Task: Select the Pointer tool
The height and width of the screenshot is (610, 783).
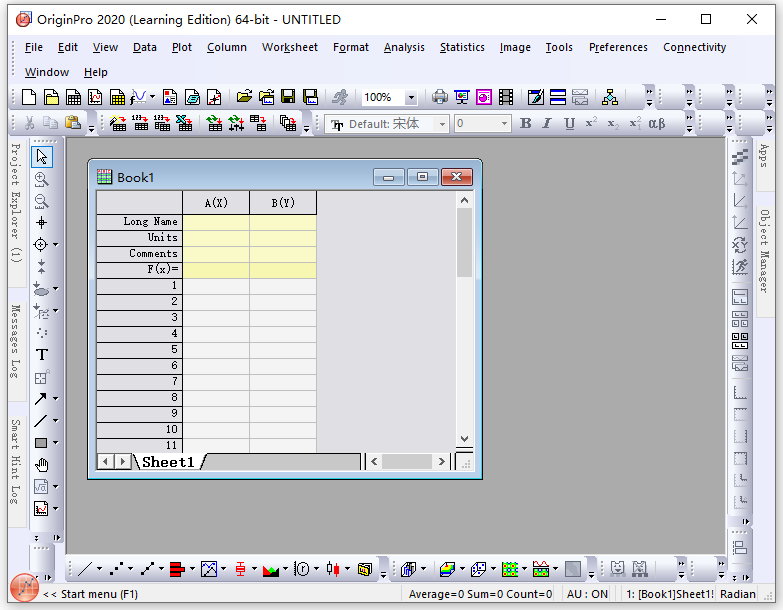Action: (42, 157)
